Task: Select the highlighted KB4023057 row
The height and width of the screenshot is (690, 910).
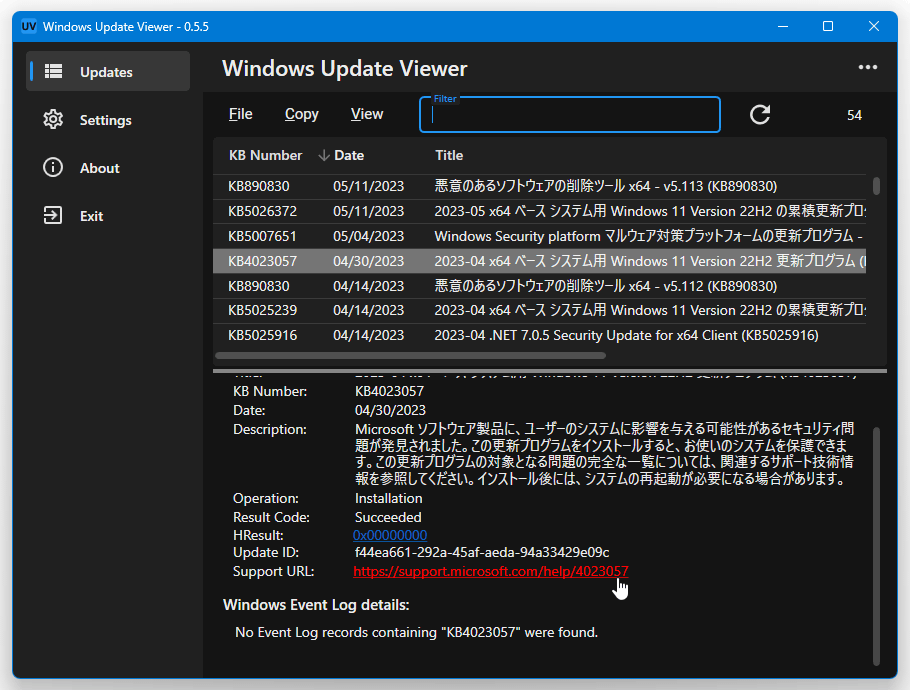Action: pos(540,261)
